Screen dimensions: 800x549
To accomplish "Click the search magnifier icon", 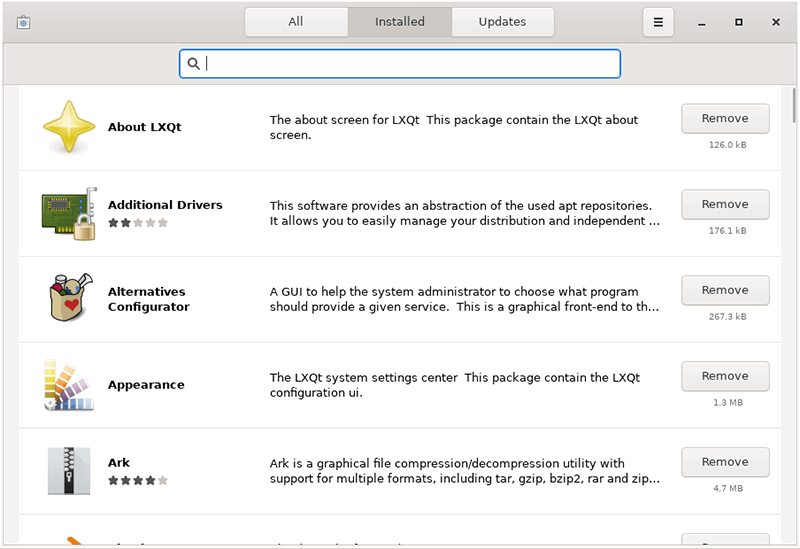I will (194, 64).
